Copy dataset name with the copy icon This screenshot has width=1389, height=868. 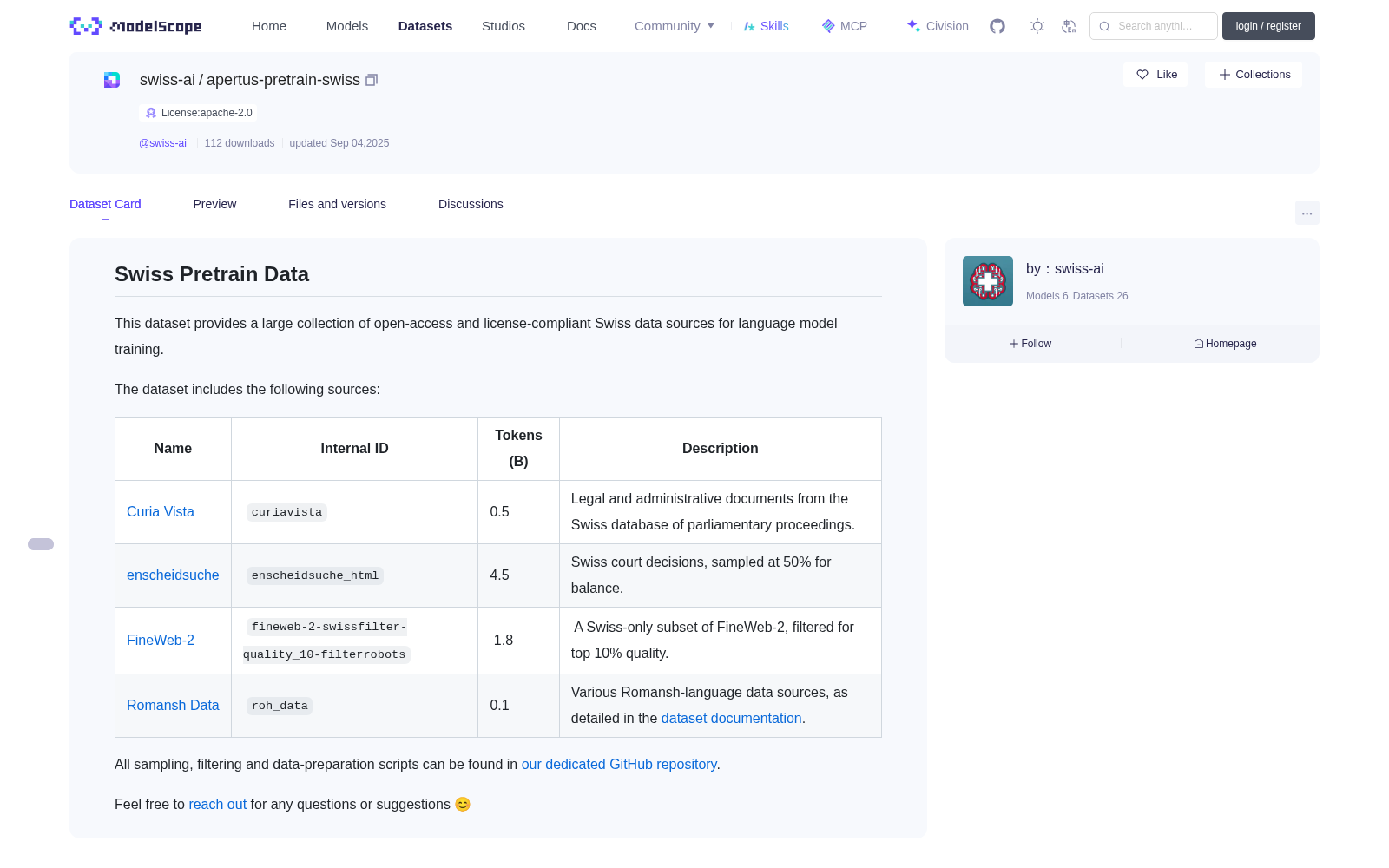click(372, 80)
